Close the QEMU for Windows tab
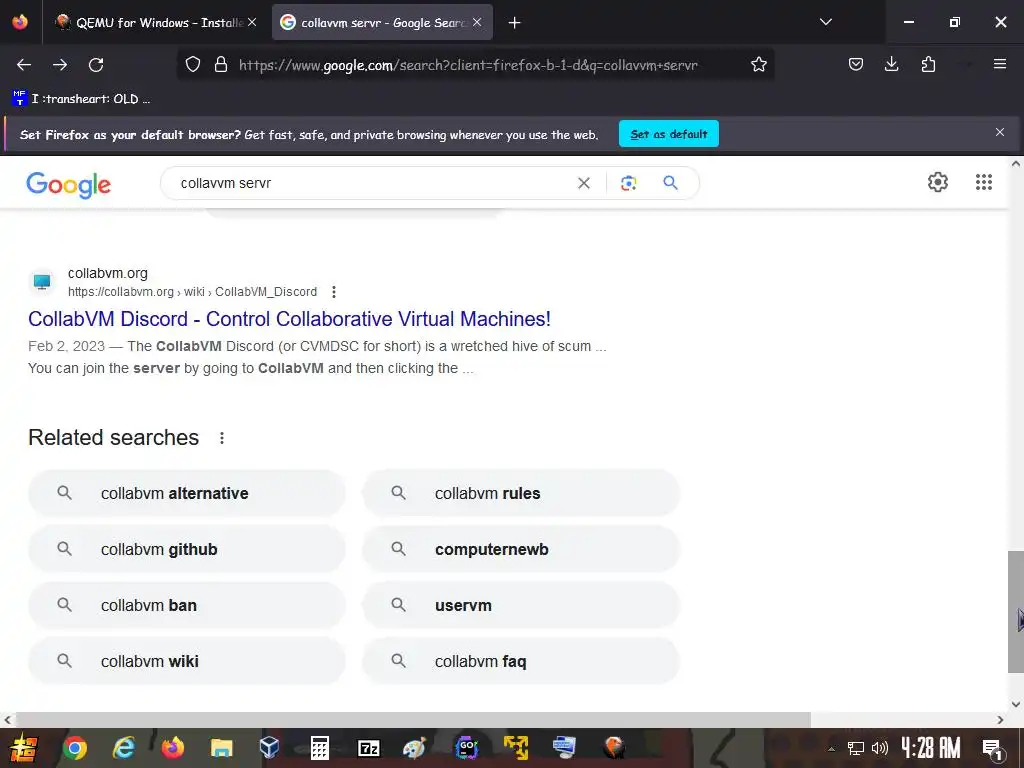The height and width of the screenshot is (768, 1024). coord(252,22)
